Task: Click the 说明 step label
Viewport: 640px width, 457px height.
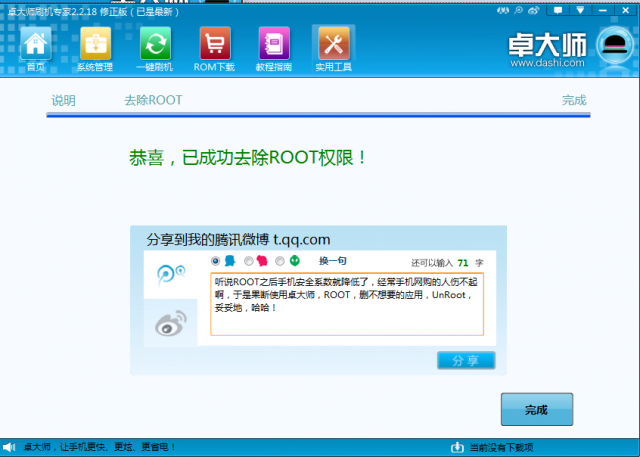Action: (x=63, y=100)
